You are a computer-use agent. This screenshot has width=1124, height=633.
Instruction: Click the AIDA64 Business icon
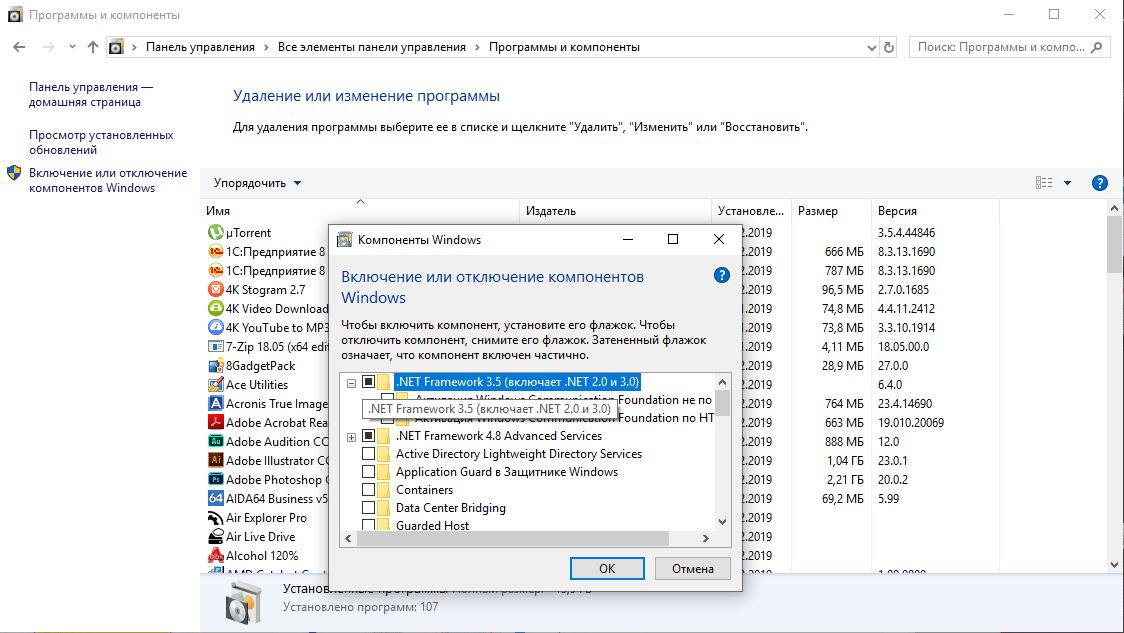[x=215, y=498]
